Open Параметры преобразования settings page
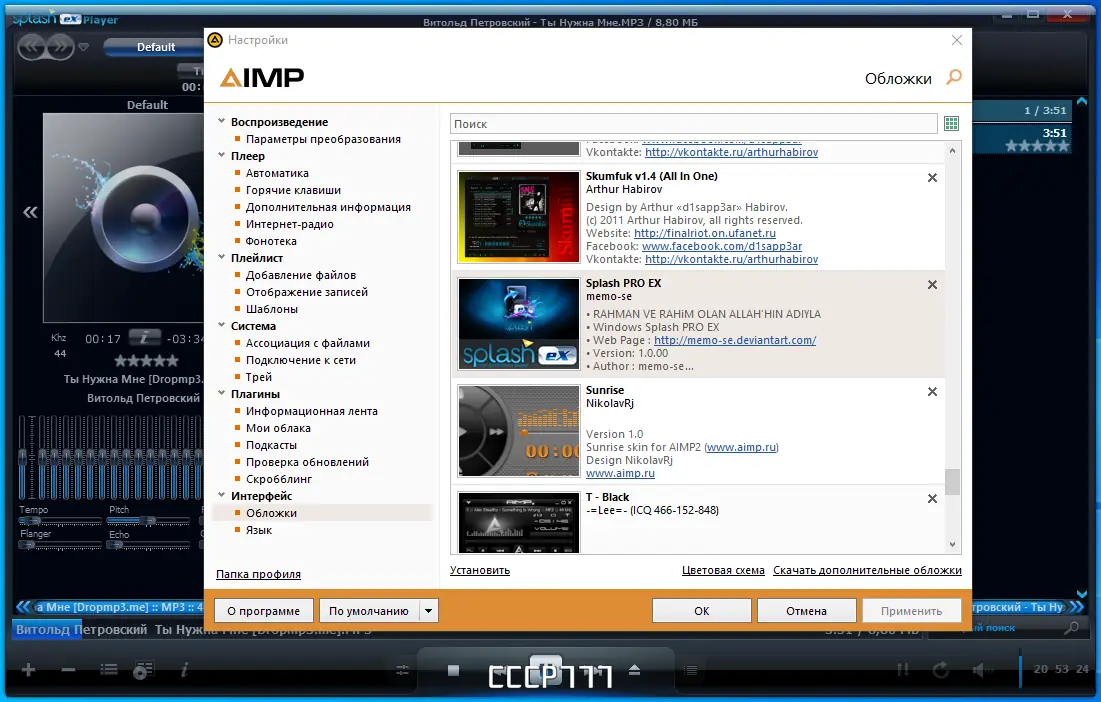This screenshot has height=702, width=1101. click(x=323, y=139)
